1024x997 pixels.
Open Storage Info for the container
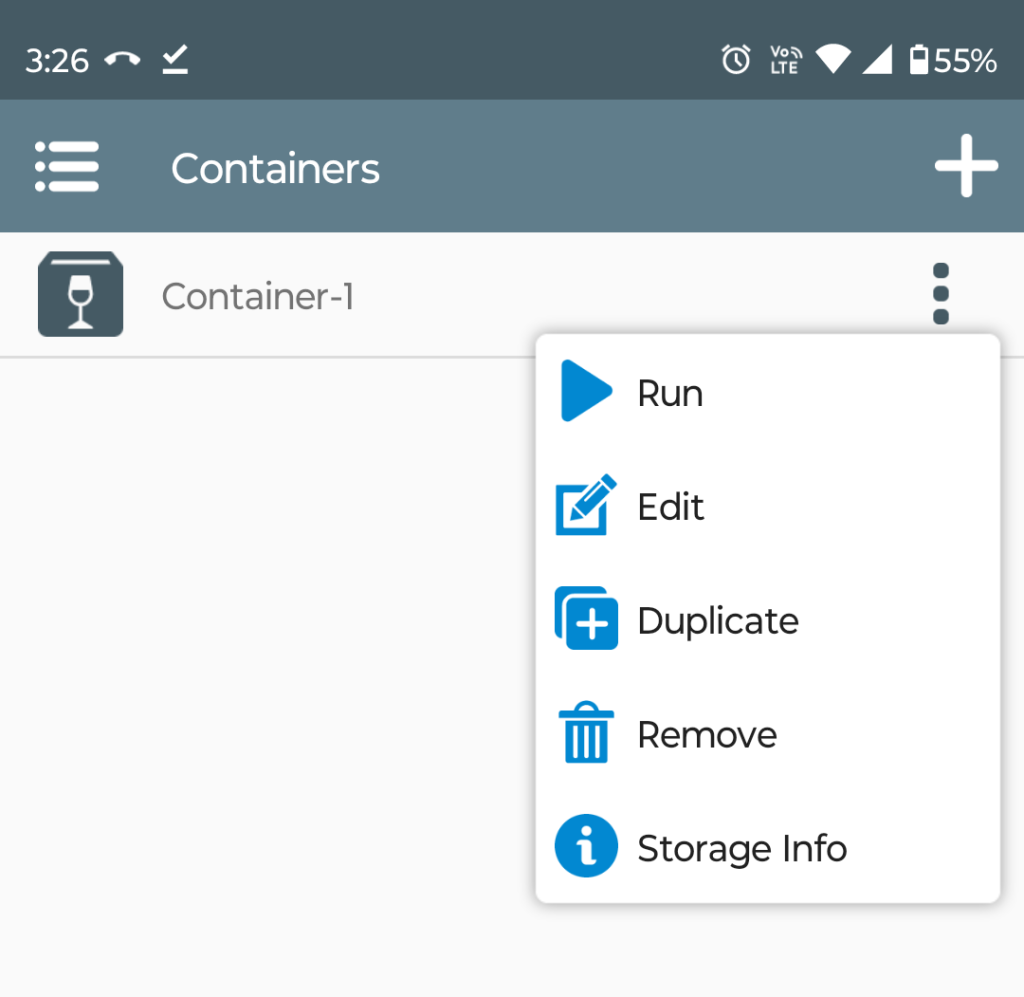click(742, 846)
